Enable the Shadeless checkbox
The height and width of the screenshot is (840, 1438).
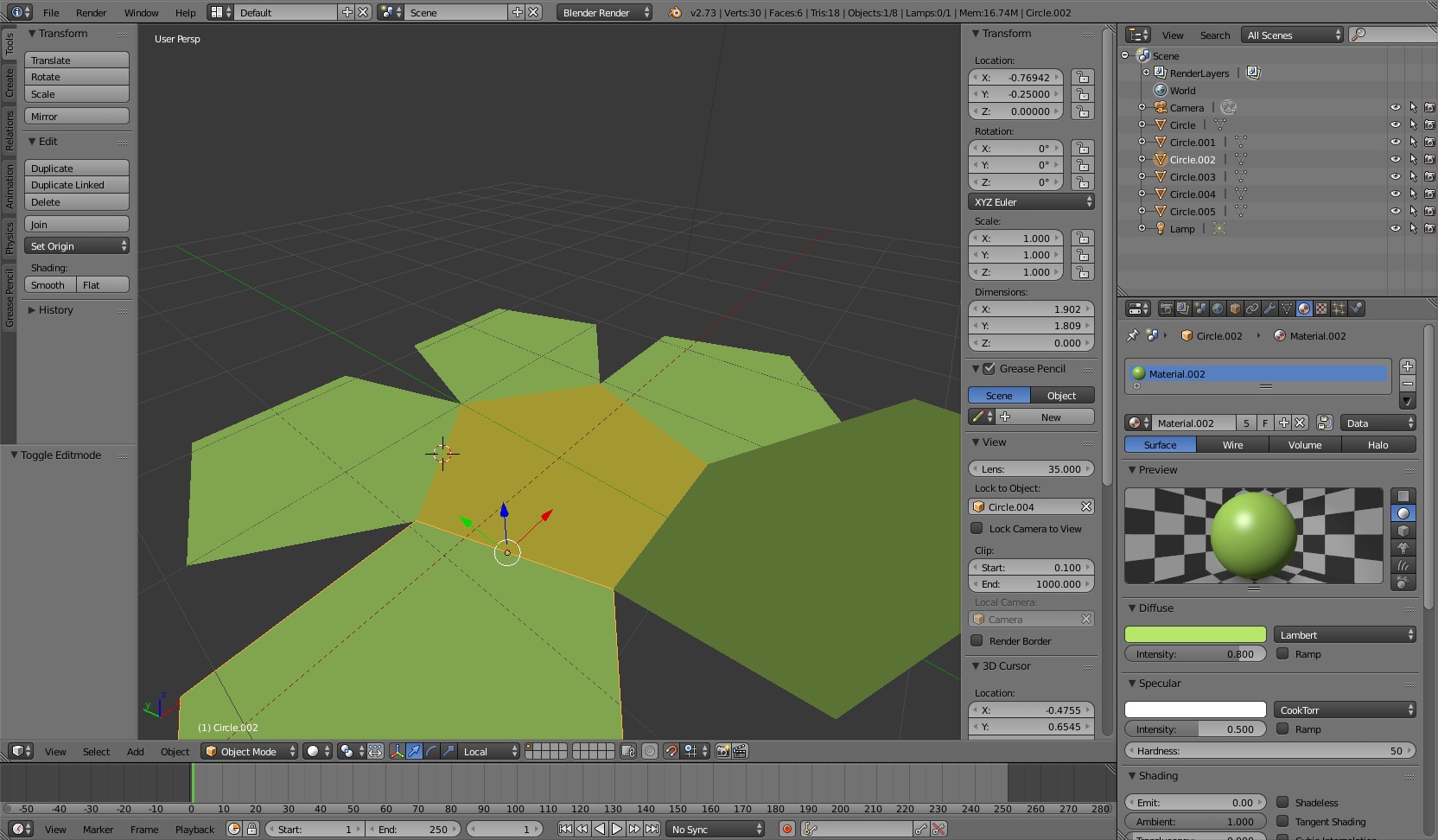pyautogui.click(x=1282, y=802)
